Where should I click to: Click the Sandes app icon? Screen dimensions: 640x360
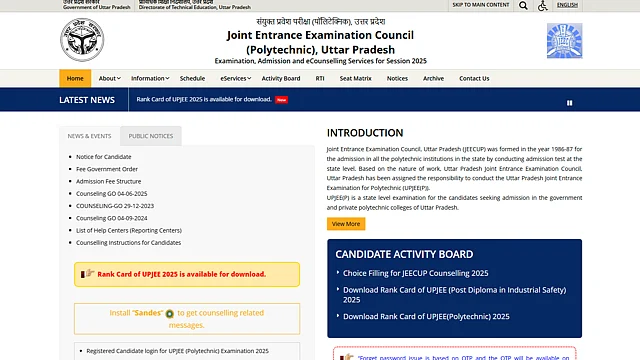[169, 313]
